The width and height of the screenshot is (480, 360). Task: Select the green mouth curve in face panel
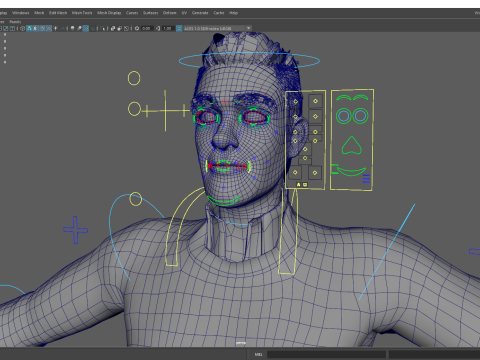pyautogui.click(x=351, y=173)
